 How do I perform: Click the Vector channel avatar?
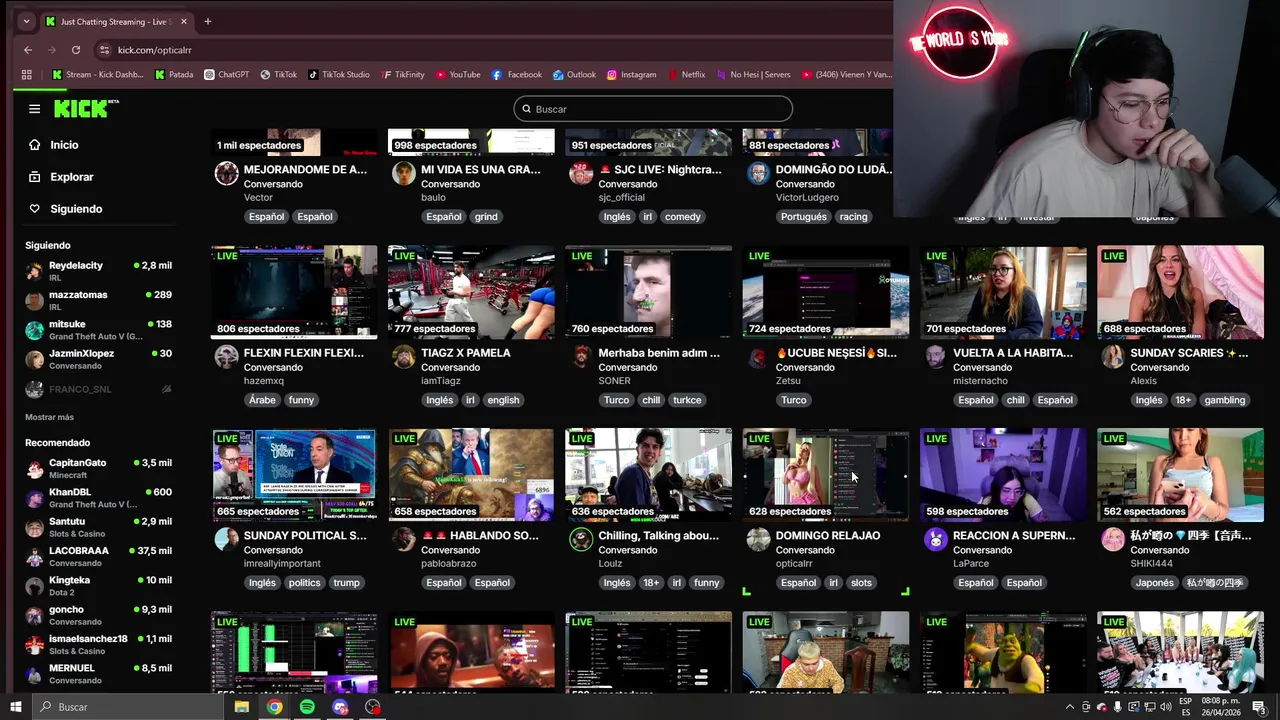click(227, 174)
